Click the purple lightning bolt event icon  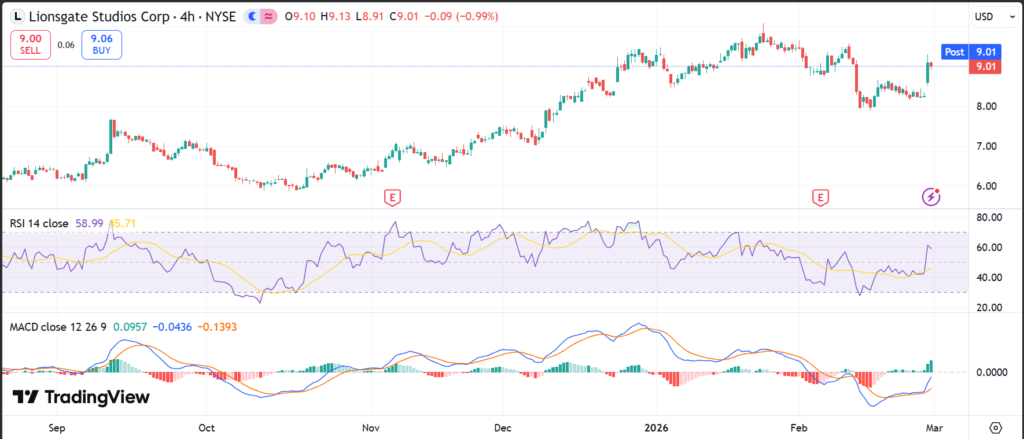[x=930, y=197]
